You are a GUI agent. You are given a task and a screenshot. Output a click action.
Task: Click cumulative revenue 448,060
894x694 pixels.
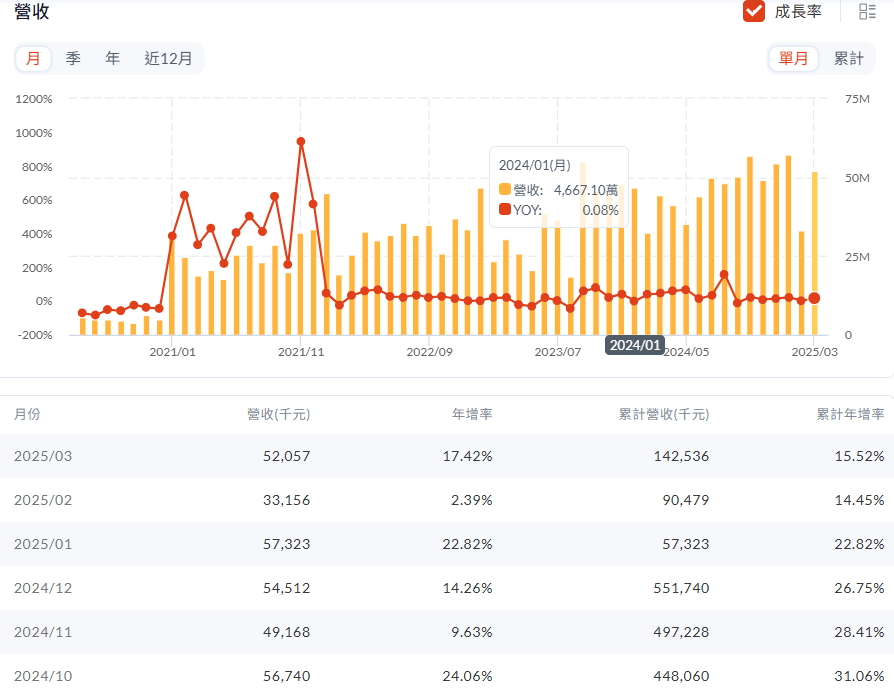tap(681, 676)
